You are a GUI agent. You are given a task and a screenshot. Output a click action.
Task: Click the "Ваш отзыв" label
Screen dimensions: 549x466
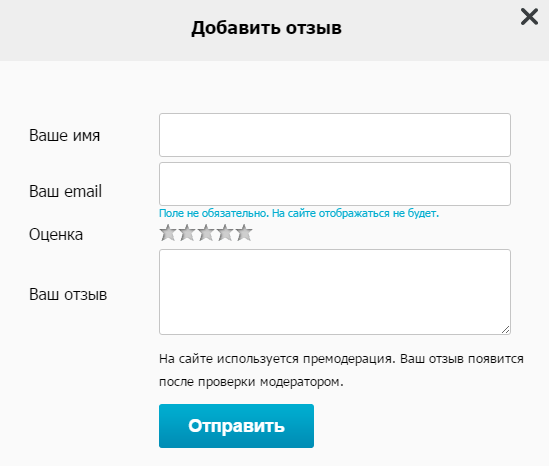[x=68, y=294]
